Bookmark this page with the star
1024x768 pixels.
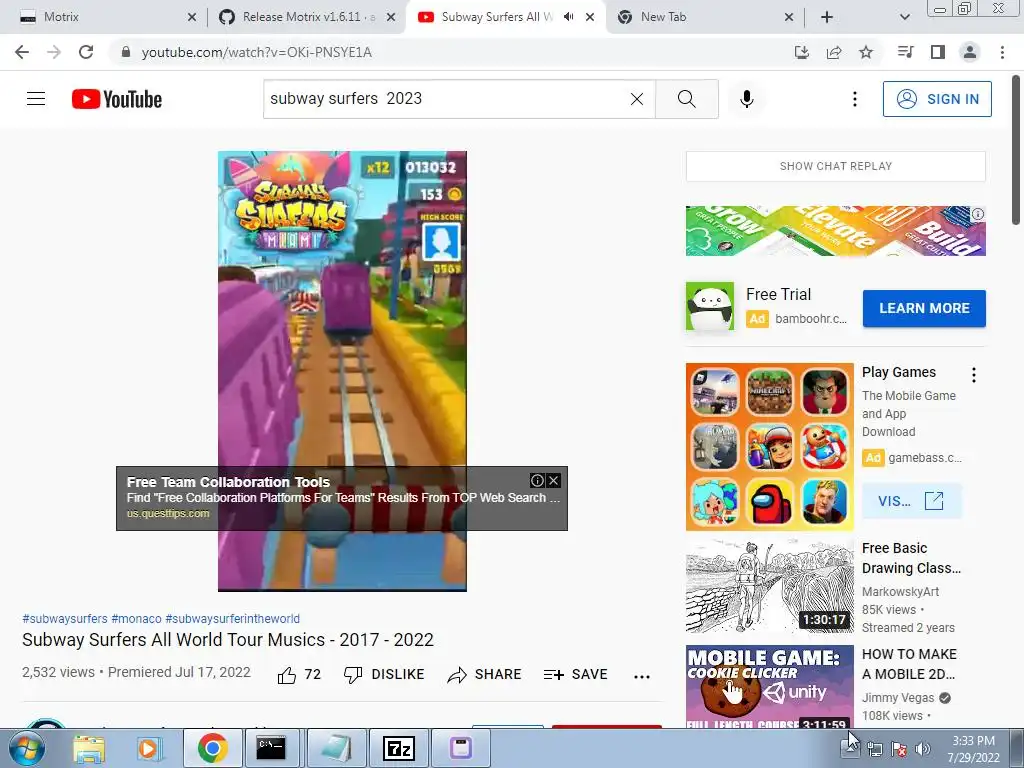click(x=866, y=52)
